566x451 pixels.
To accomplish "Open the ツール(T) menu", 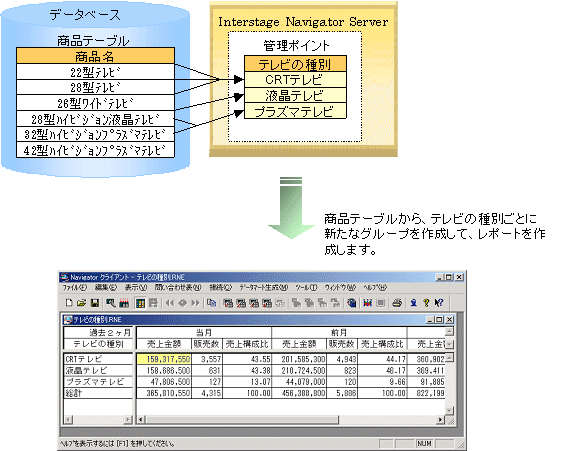I will click(x=306, y=287).
